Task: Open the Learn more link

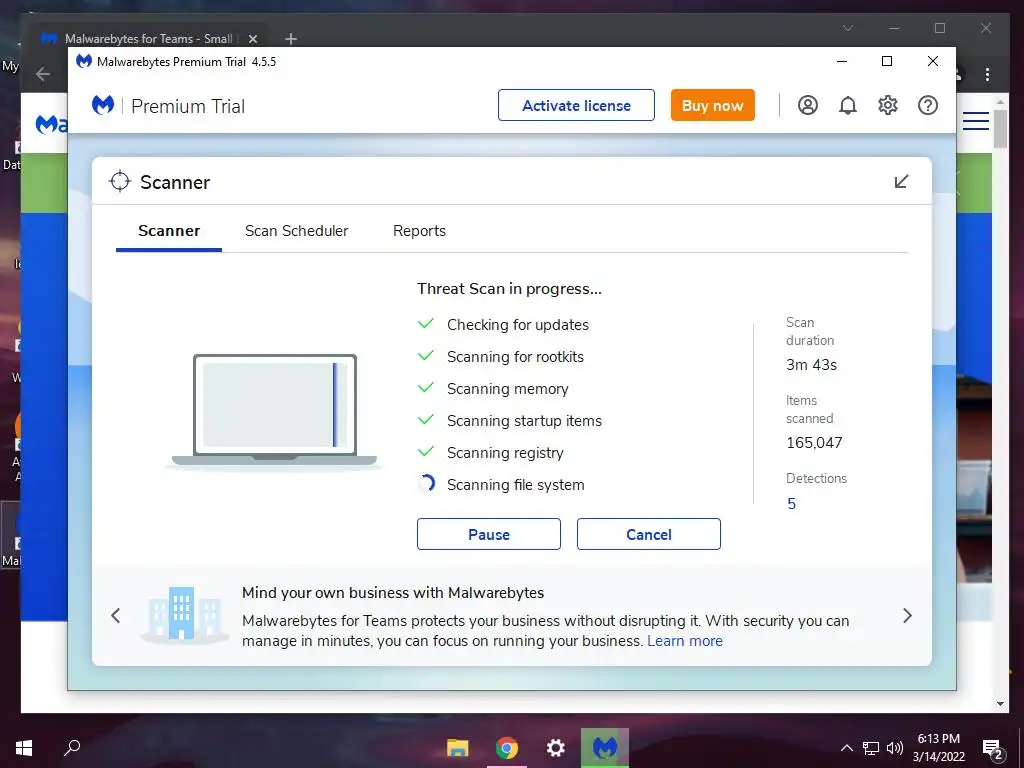Action: (685, 641)
